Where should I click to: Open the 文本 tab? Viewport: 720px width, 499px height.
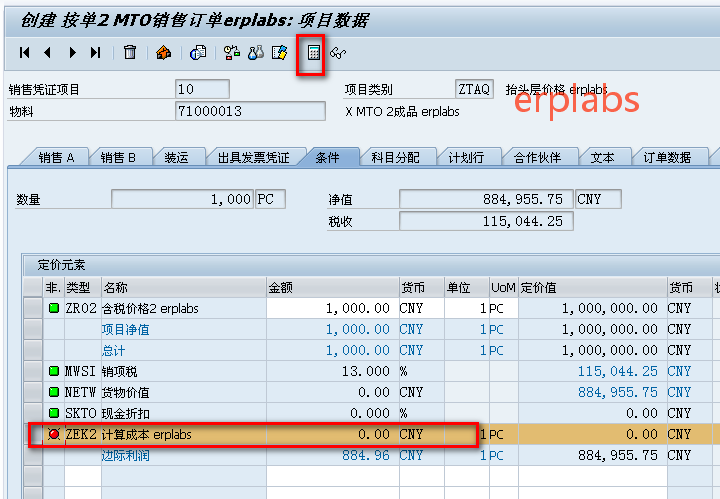(x=602, y=158)
